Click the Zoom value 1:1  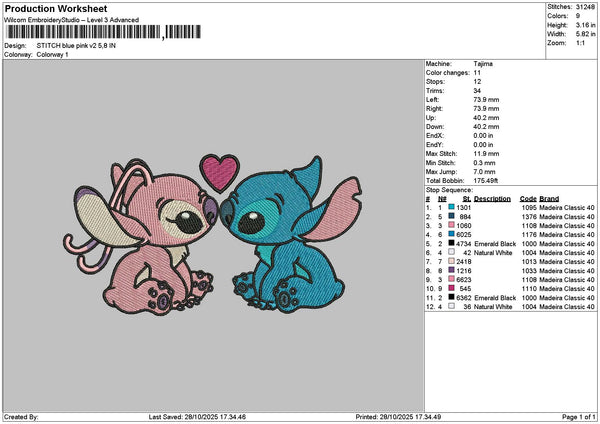click(x=580, y=43)
